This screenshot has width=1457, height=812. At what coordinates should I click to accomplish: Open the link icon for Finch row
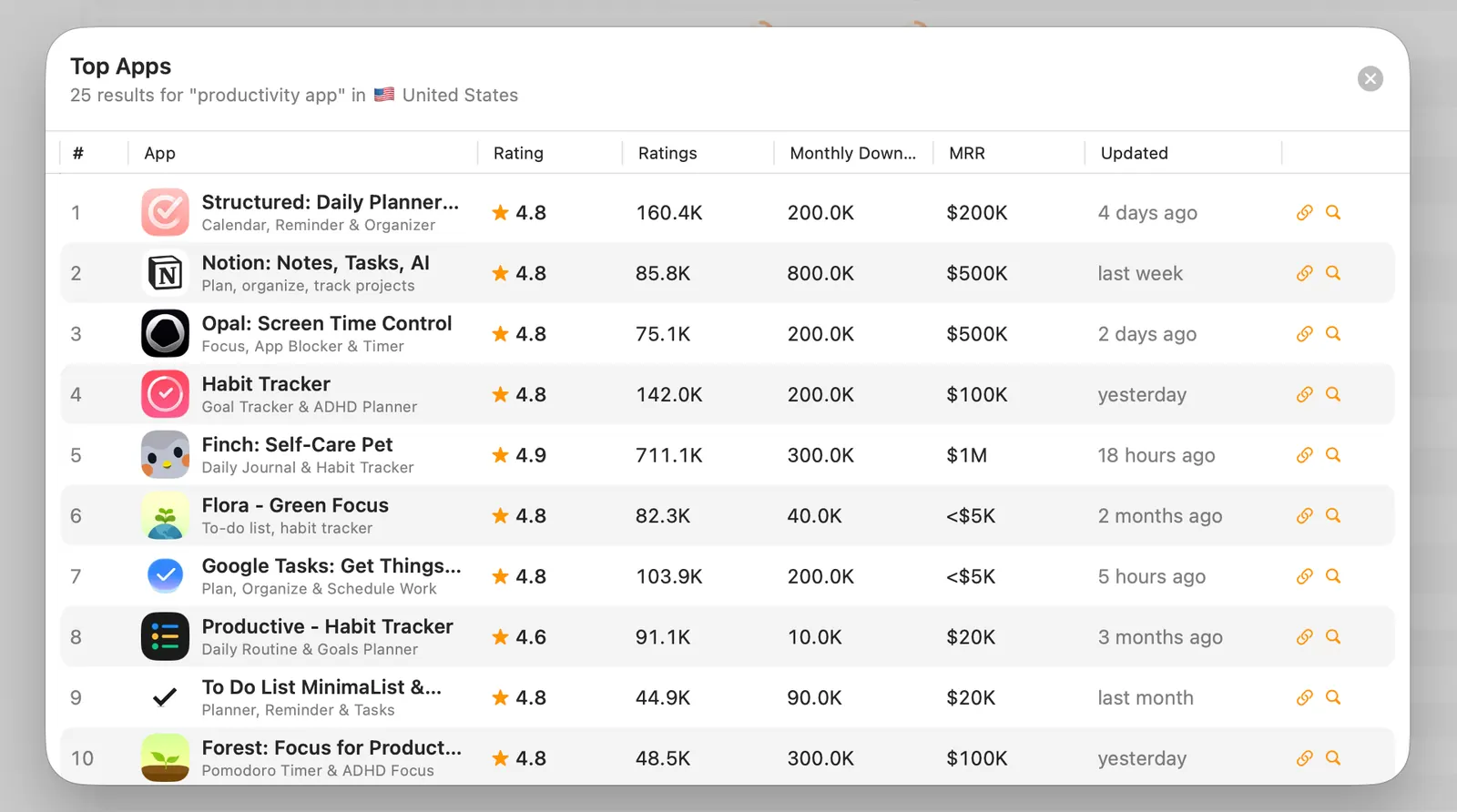tap(1304, 455)
